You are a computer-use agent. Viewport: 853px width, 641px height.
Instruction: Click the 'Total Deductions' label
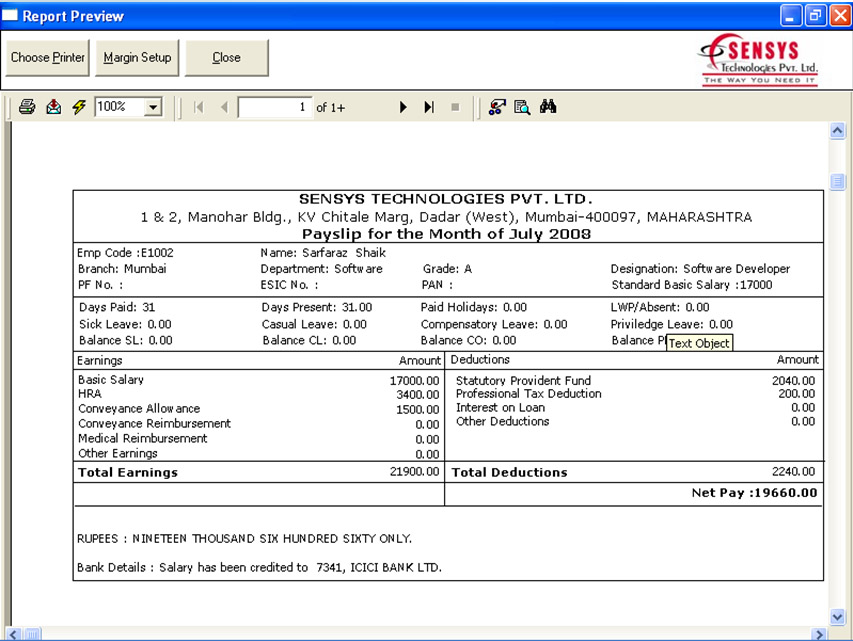509,472
